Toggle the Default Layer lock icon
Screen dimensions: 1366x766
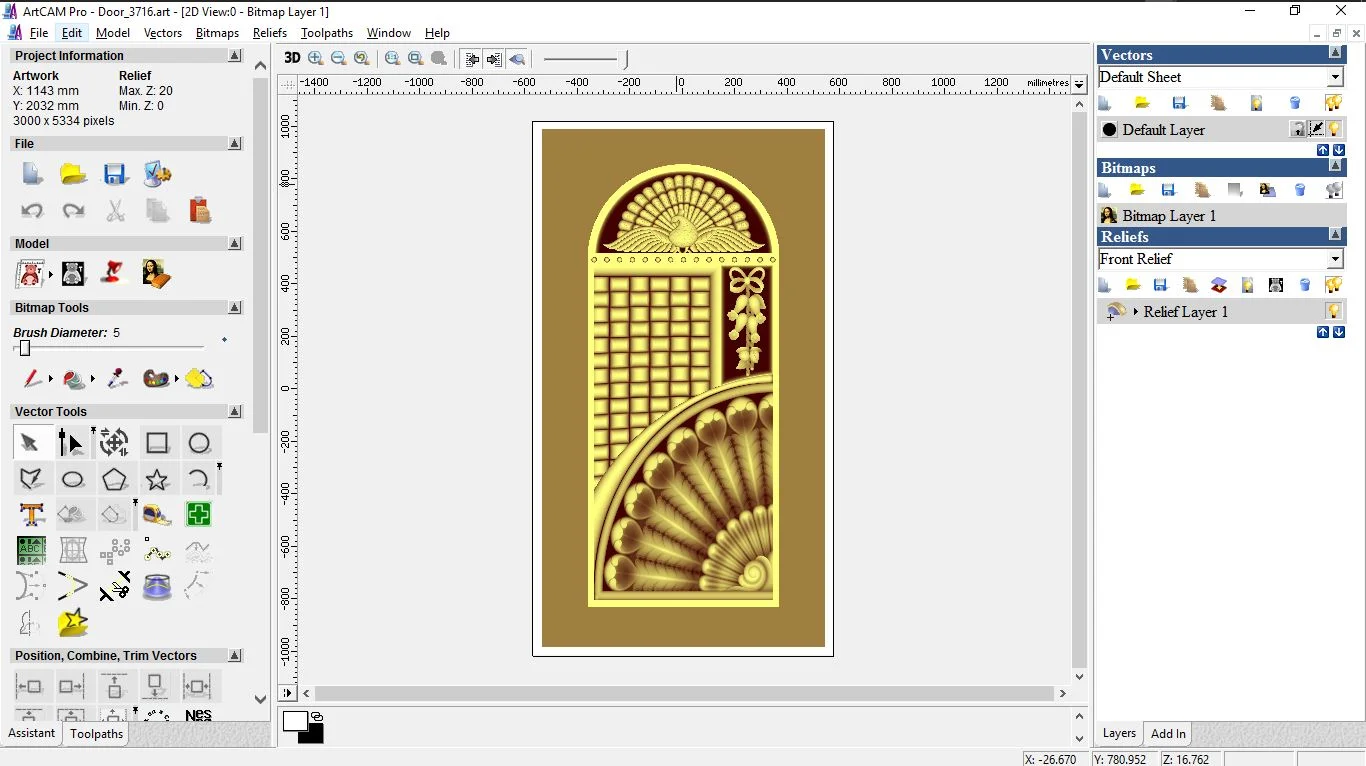[1298, 129]
